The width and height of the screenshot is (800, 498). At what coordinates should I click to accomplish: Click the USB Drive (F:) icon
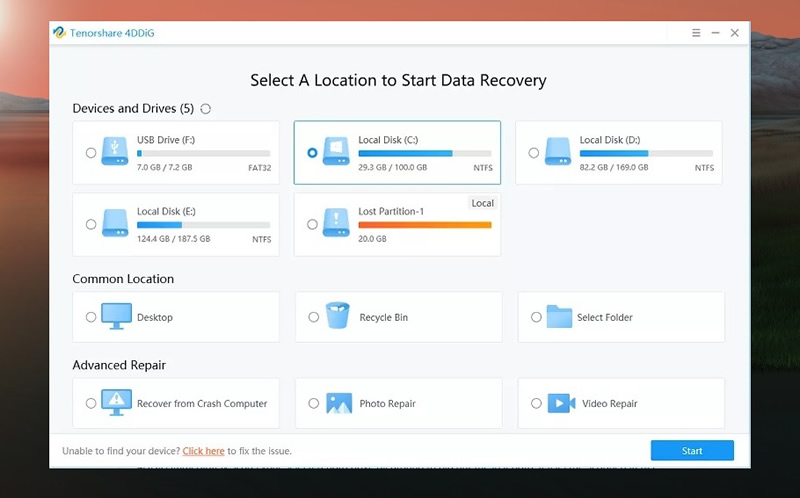coord(115,151)
